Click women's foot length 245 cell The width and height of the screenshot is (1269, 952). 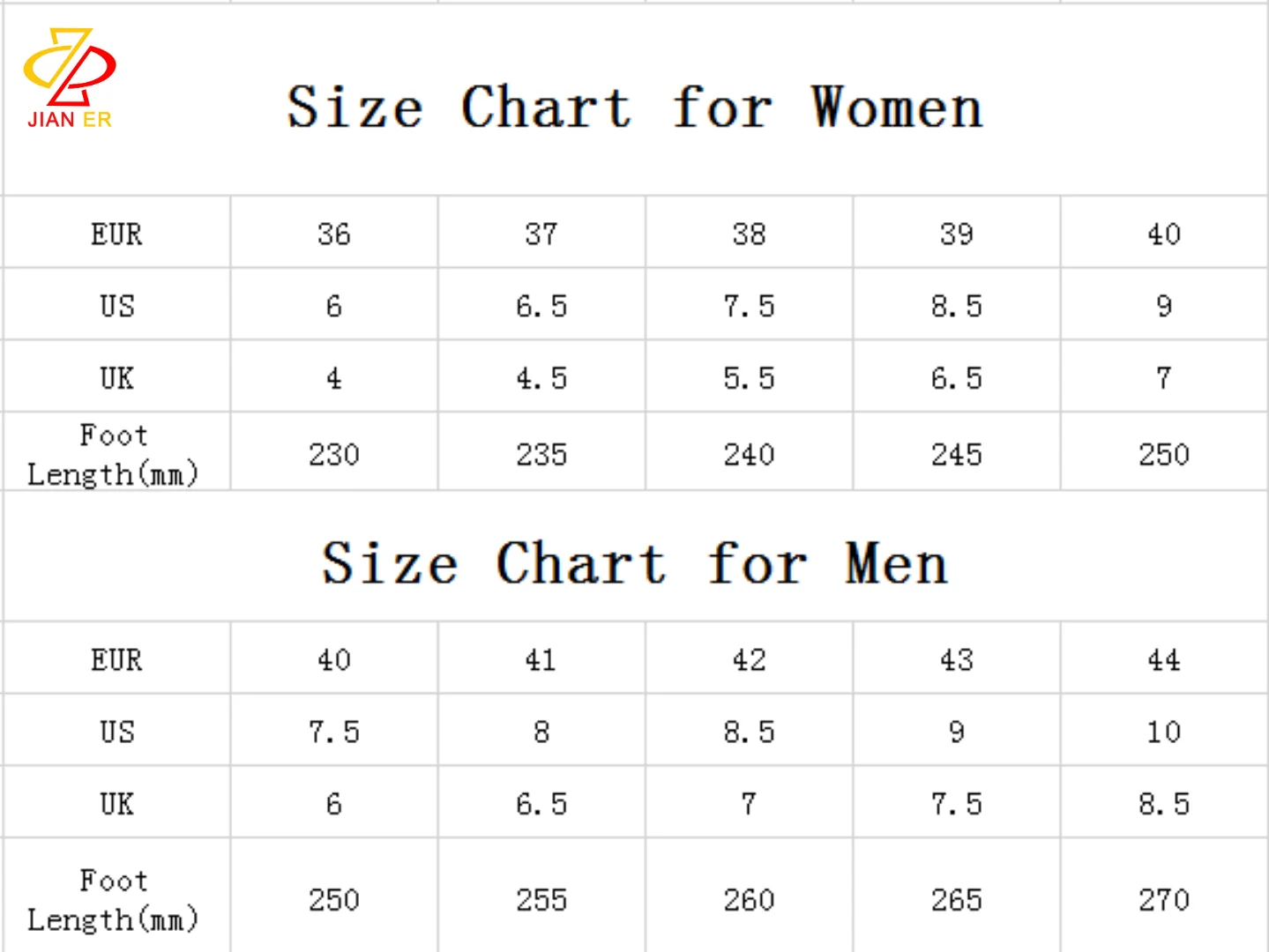[x=957, y=455]
